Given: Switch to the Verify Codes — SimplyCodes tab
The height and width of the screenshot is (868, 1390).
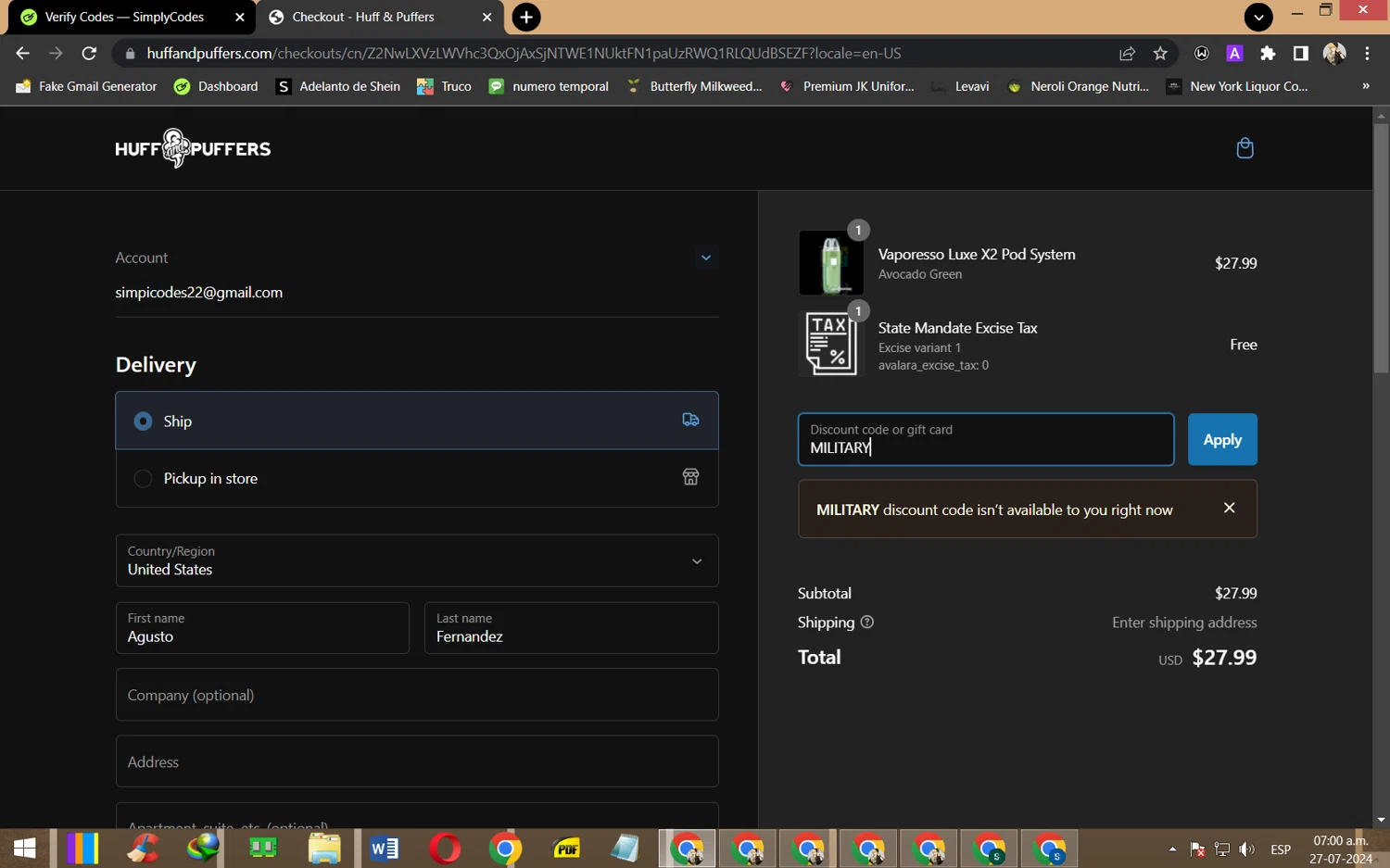Looking at the screenshot, I should coord(124,17).
